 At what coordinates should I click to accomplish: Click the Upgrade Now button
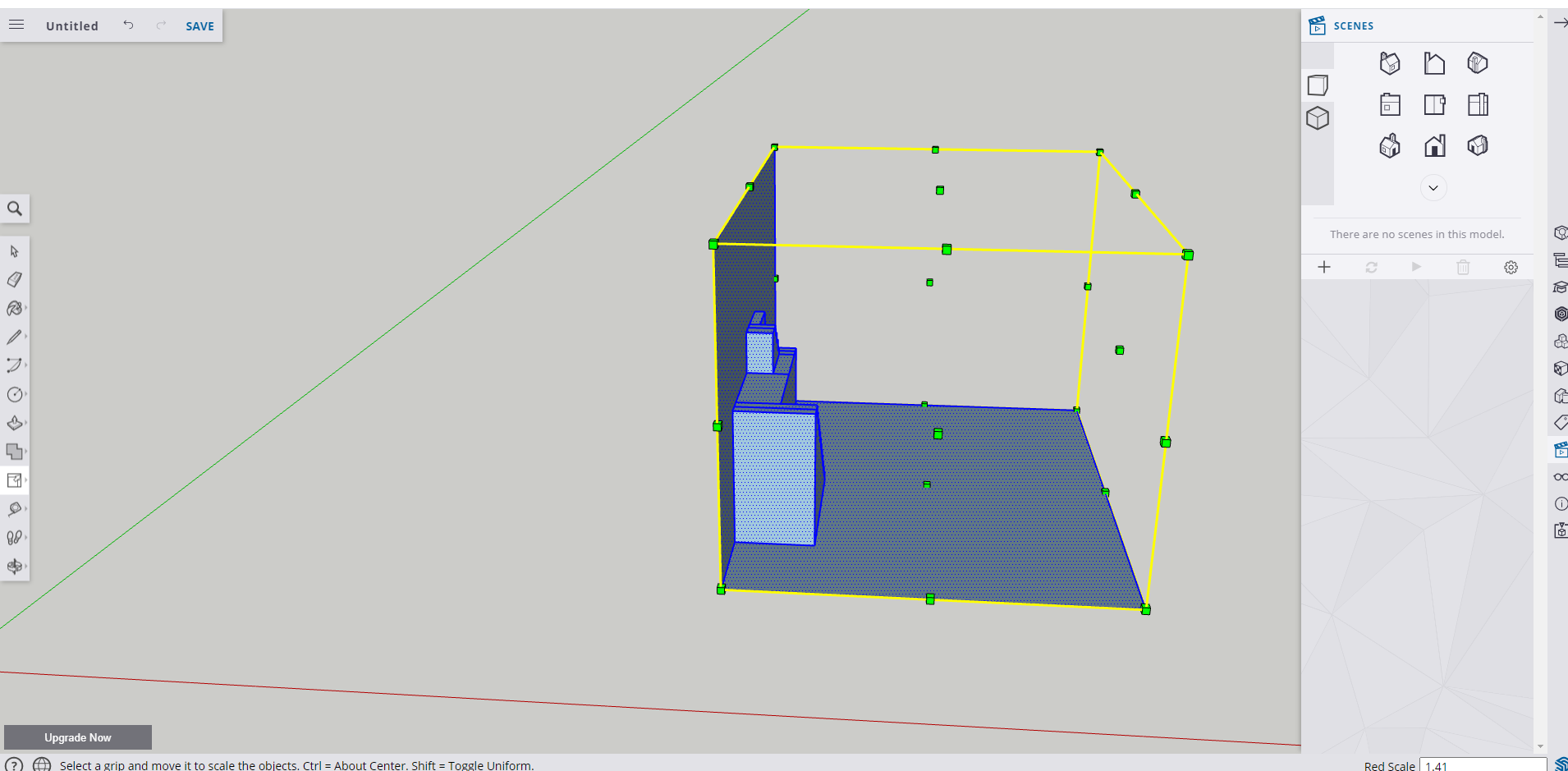point(77,737)
